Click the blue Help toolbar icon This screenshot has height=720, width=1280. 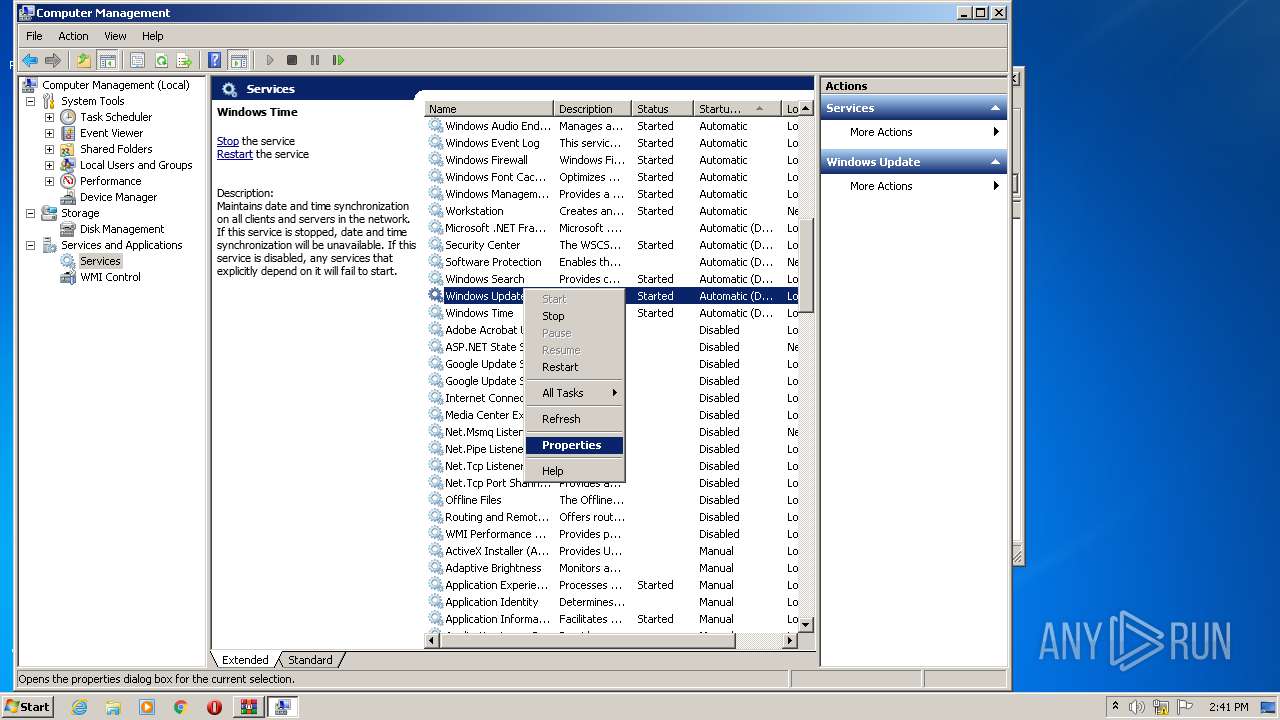tap(214, 60)
